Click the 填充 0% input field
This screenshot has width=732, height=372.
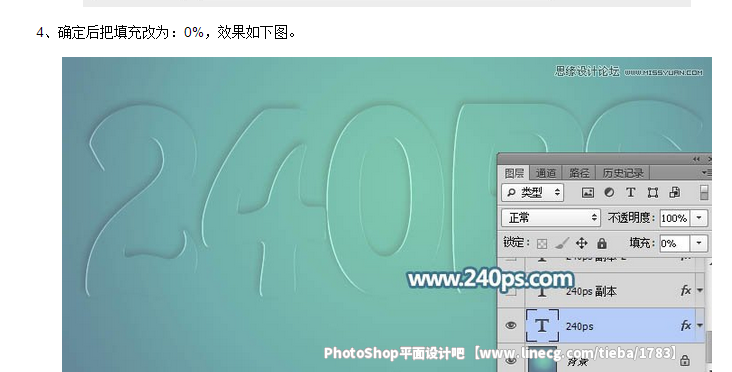pyautogui.click(x=676, y=243)
